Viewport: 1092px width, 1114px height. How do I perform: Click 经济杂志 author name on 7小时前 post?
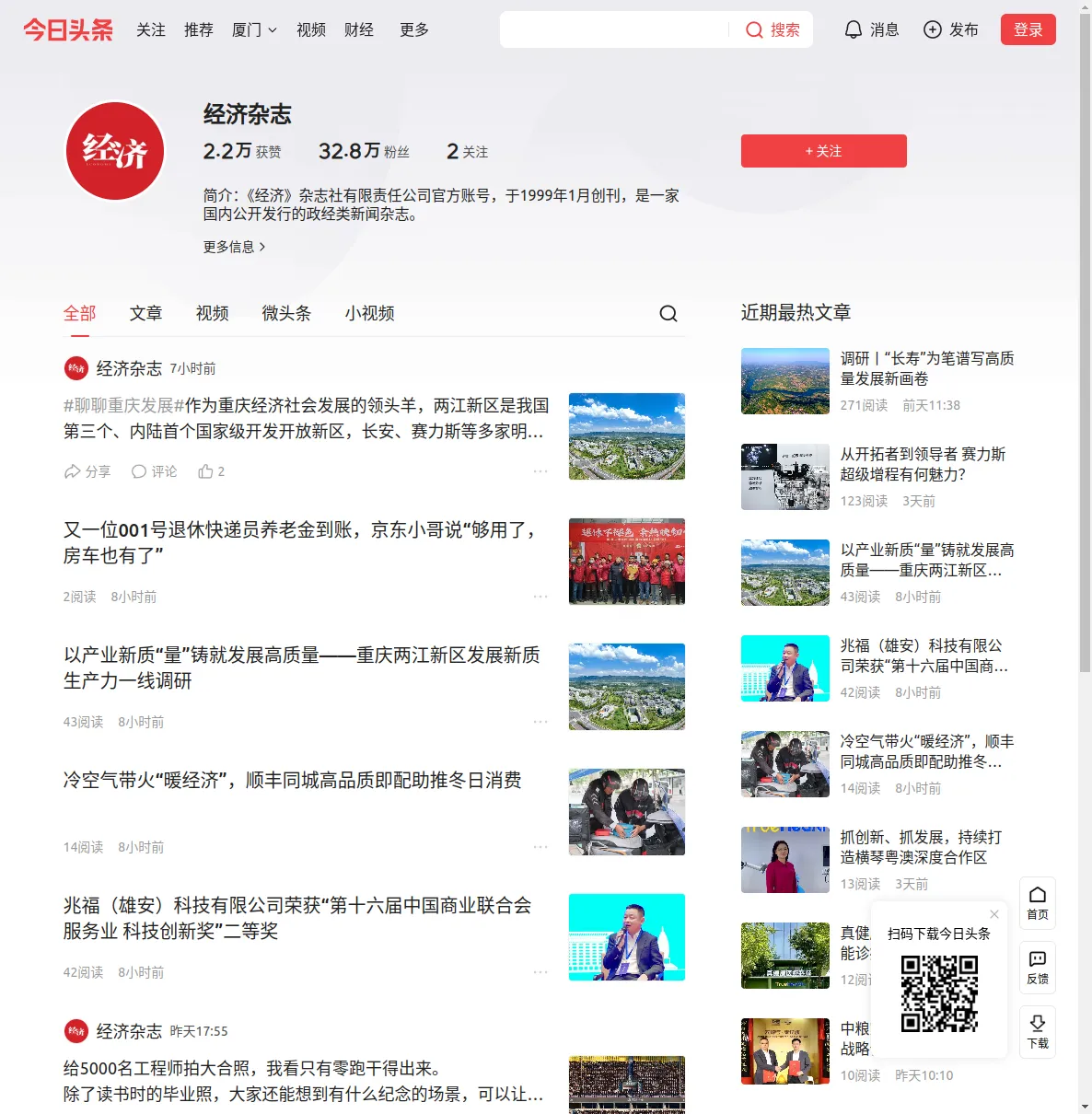(x=129, y=368)
